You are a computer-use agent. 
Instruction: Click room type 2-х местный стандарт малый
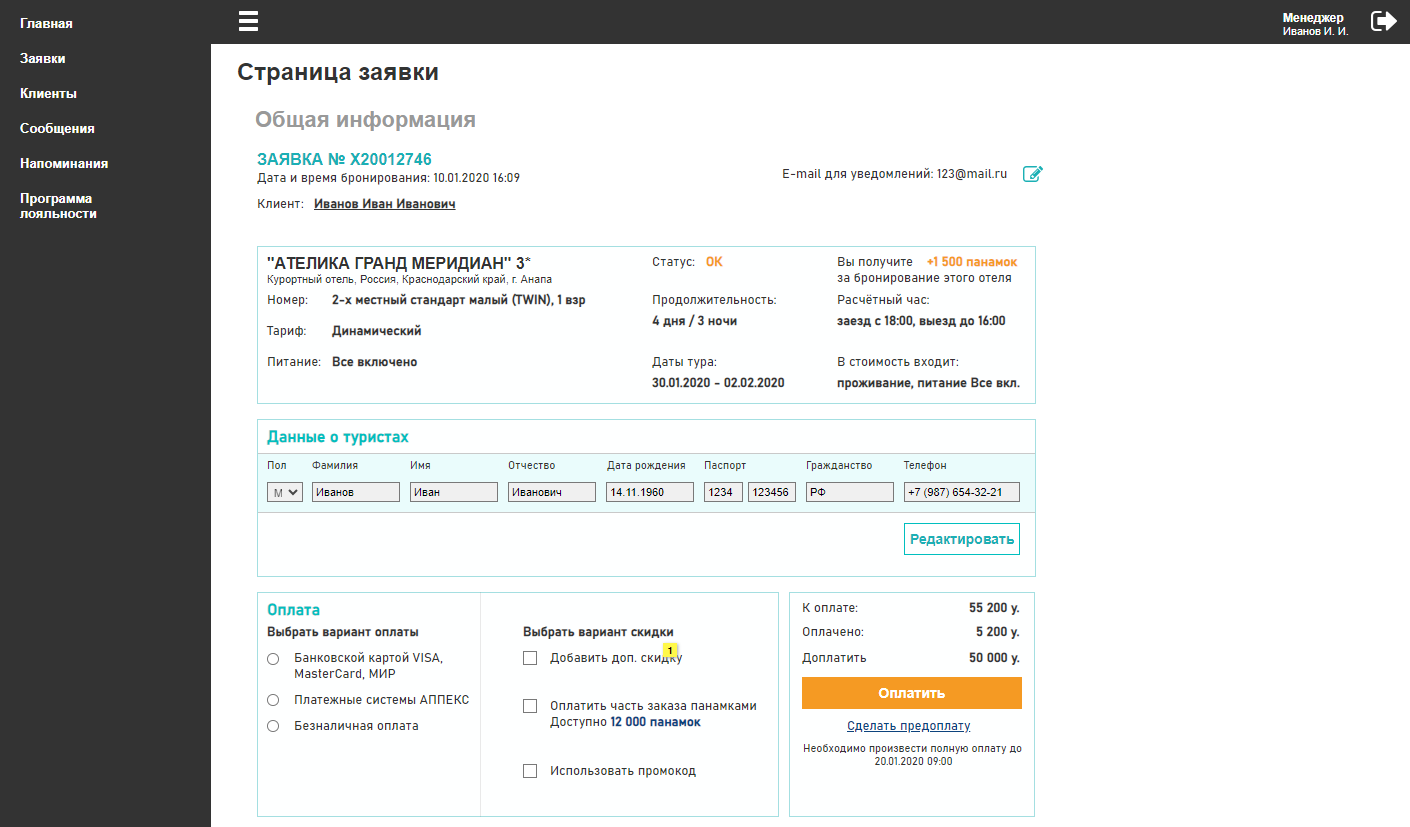coord(459,300)
